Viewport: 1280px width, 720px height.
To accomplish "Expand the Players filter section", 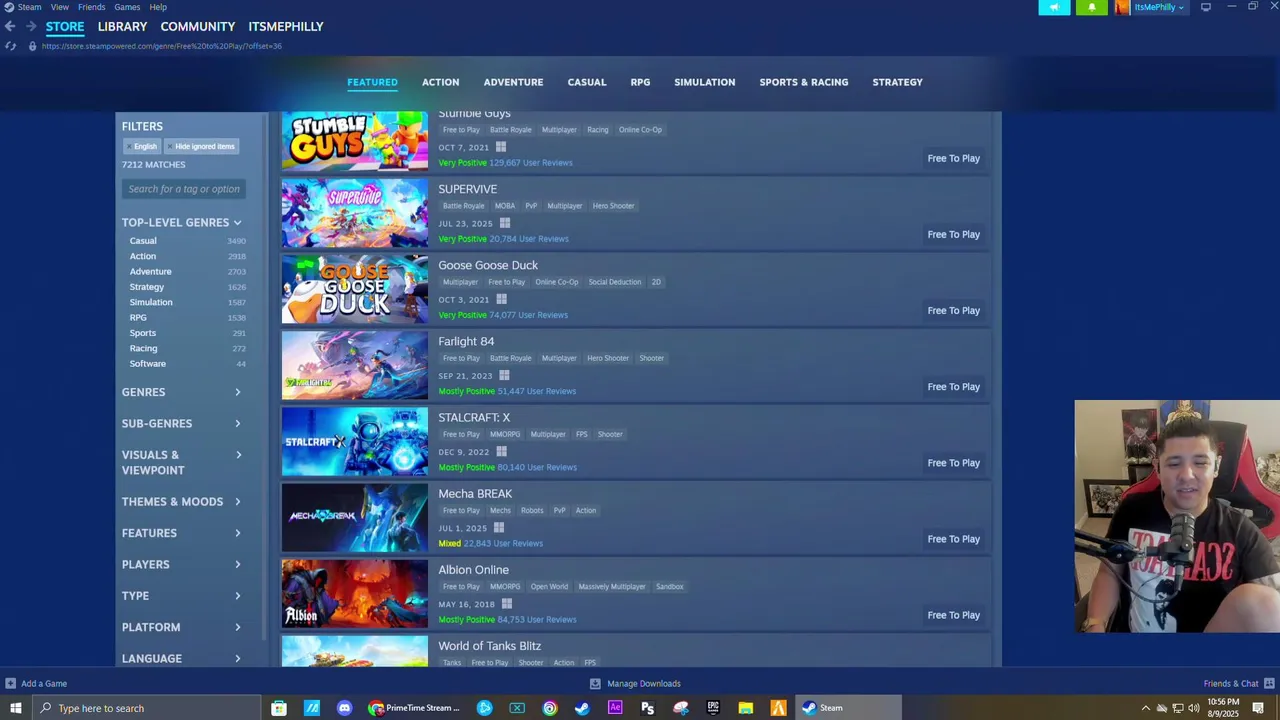I will [182, 565].
